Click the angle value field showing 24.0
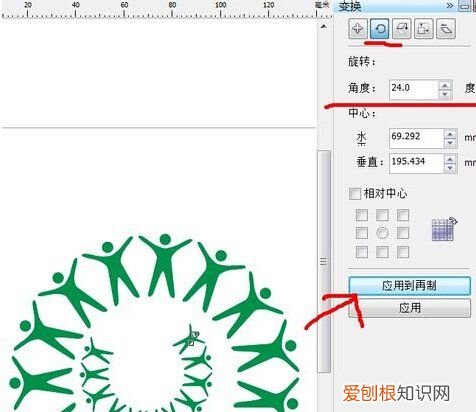The width and height of the screenshot is (476, 412). [x=413, y=89]
